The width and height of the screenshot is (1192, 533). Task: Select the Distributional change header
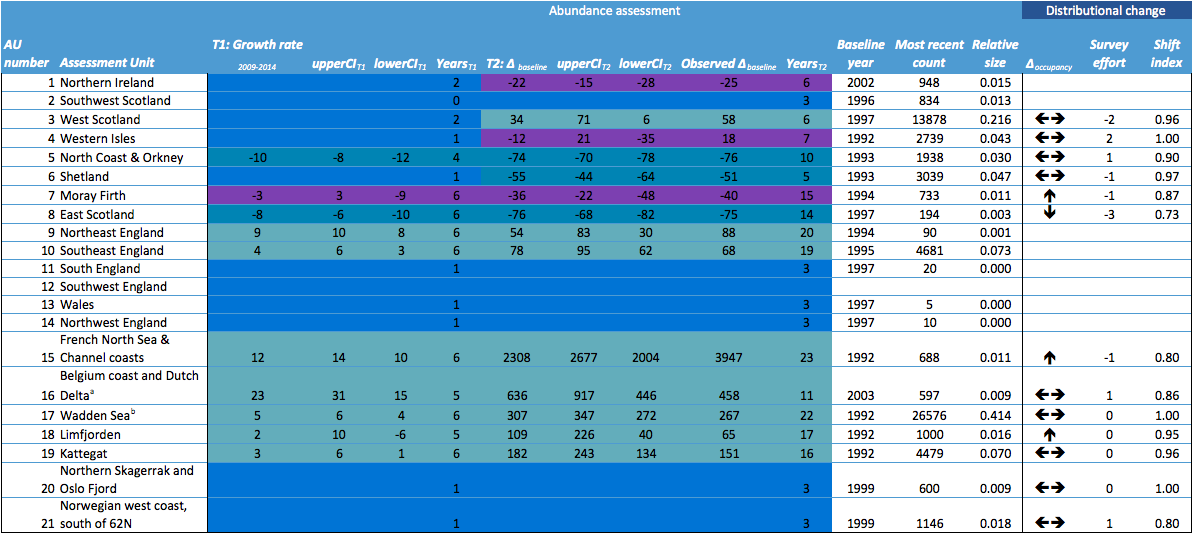[x=1105, y=11]
